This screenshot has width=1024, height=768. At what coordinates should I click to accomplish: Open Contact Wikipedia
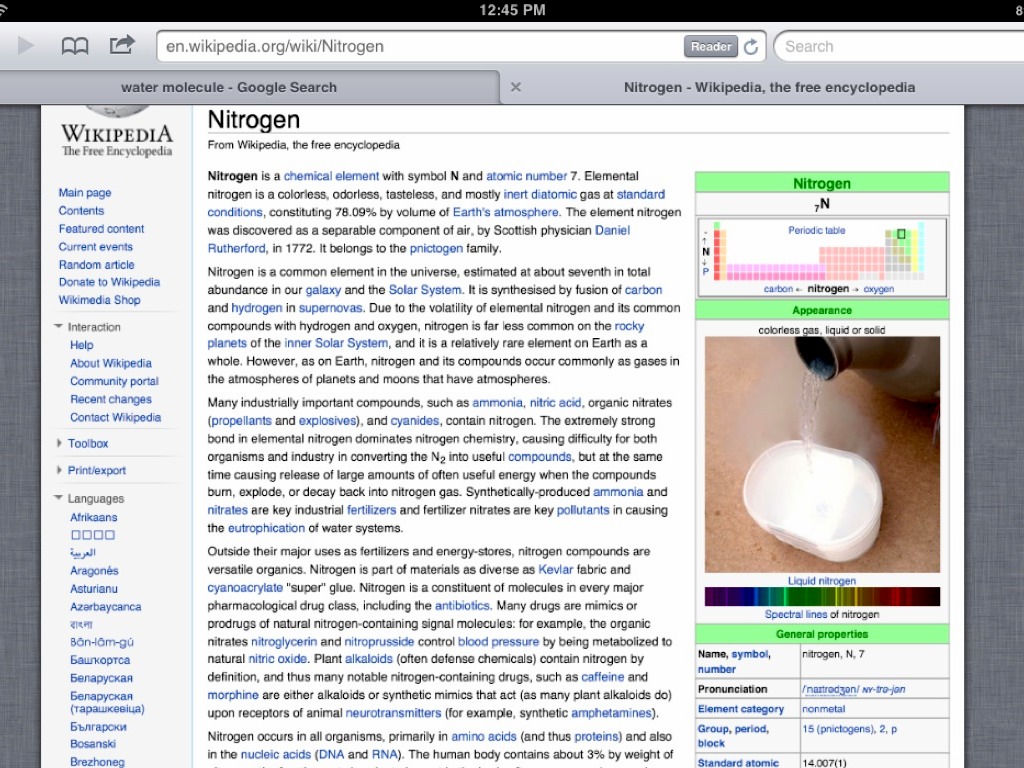coord(115,417)
